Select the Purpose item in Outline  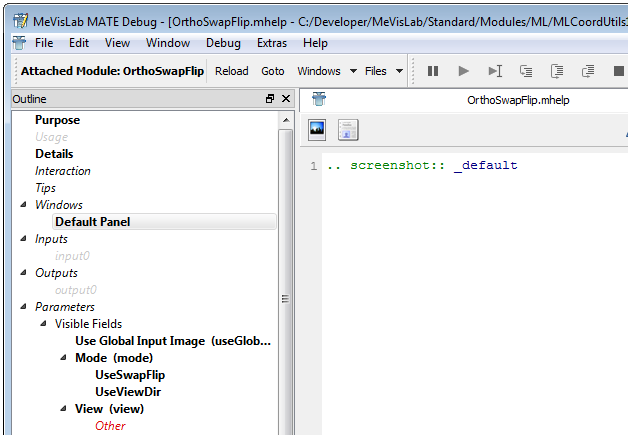(57, 120)
